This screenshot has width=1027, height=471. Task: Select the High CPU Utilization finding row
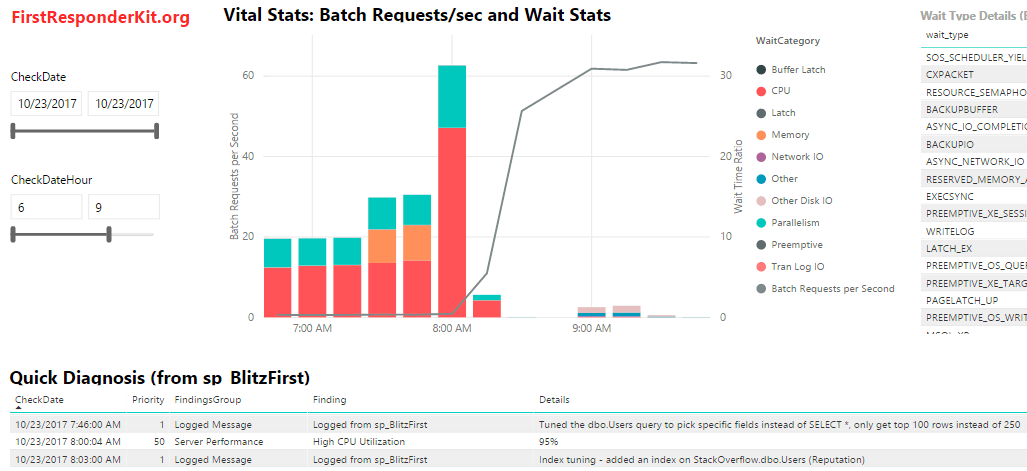pos(519,442)
